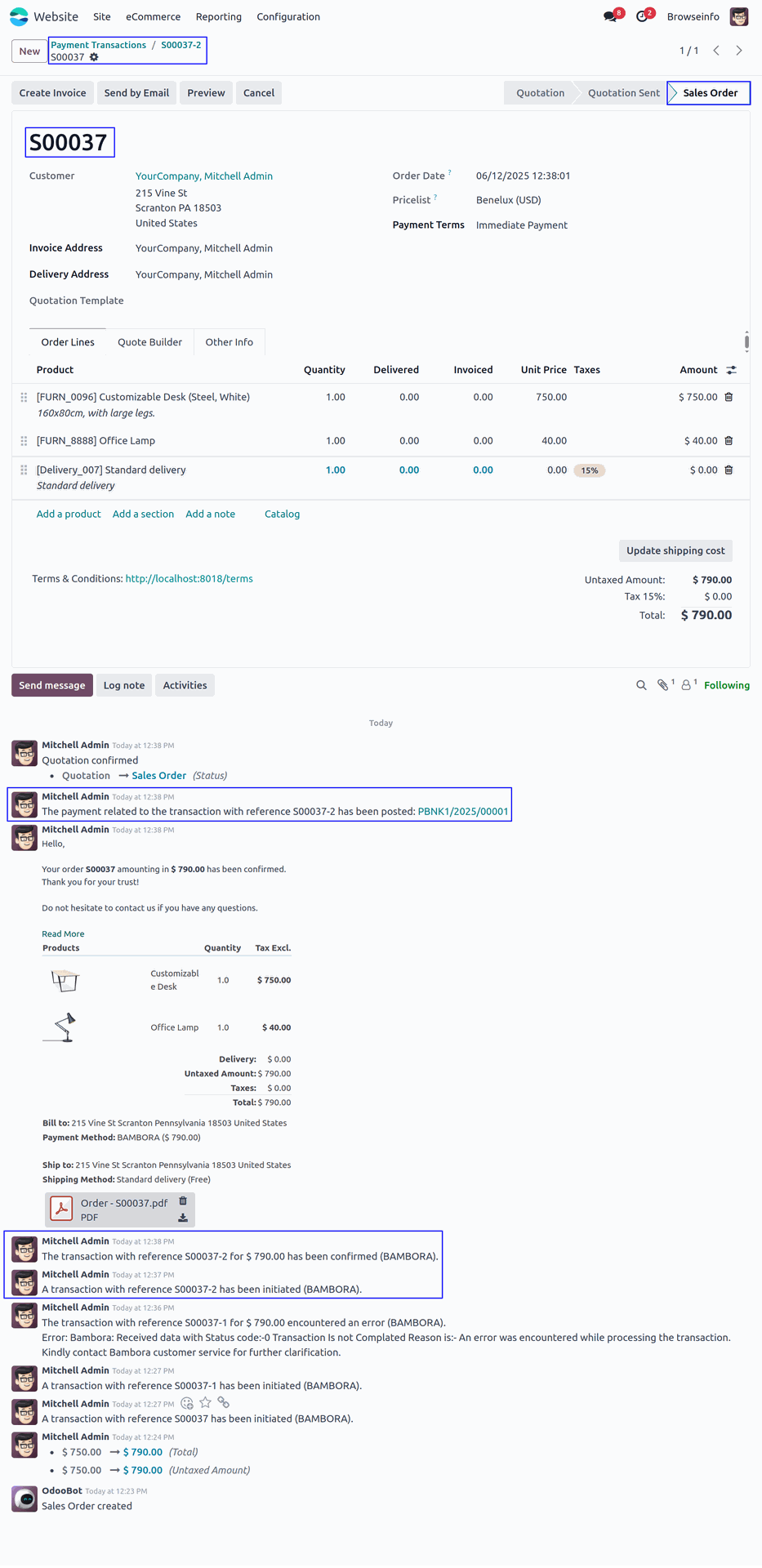
Task: Delete the Customizable Desk order line
Action: pyautogui.click(x=729, y=397)
